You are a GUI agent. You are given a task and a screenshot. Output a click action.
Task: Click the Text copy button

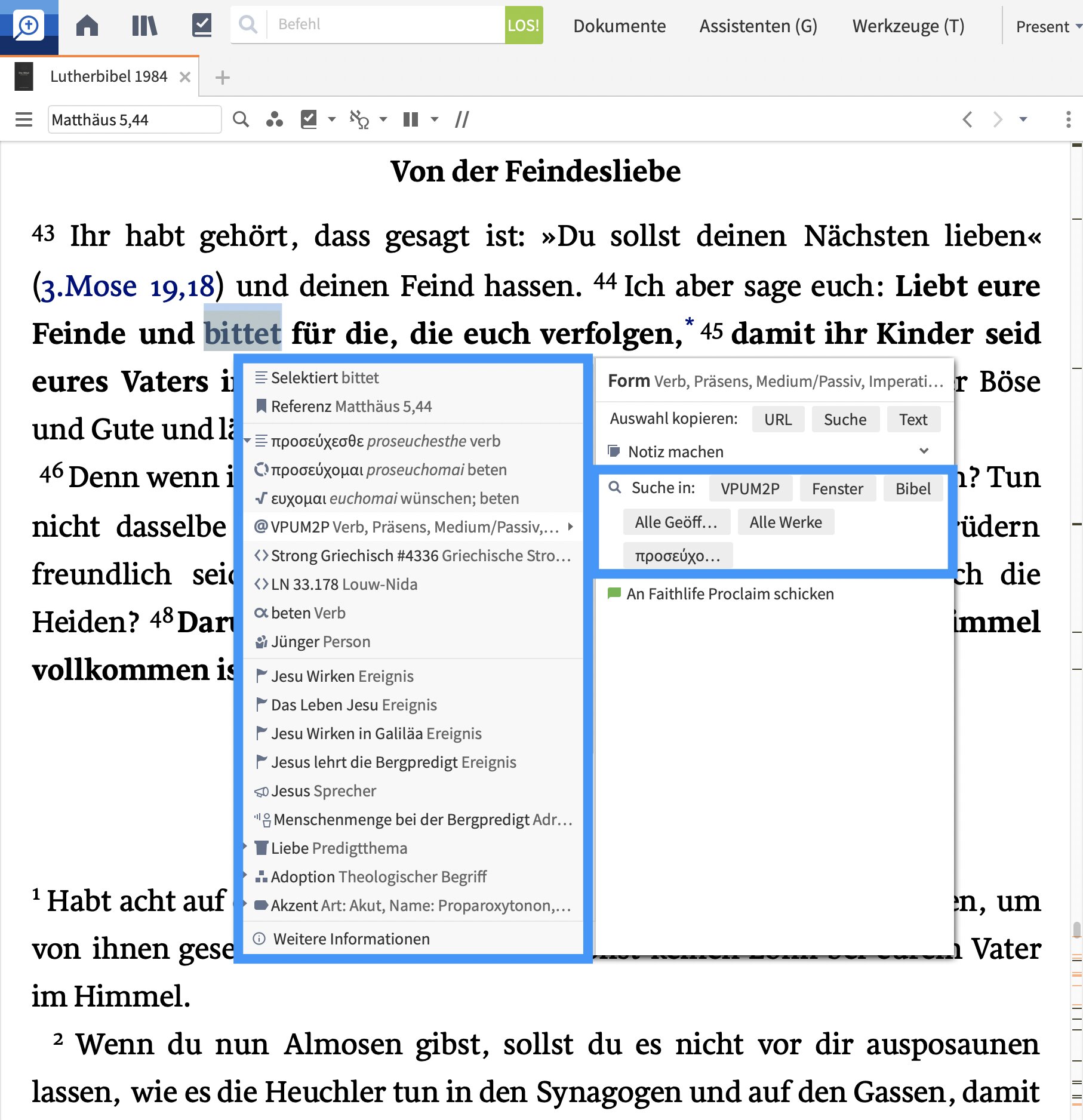[913, 419]
